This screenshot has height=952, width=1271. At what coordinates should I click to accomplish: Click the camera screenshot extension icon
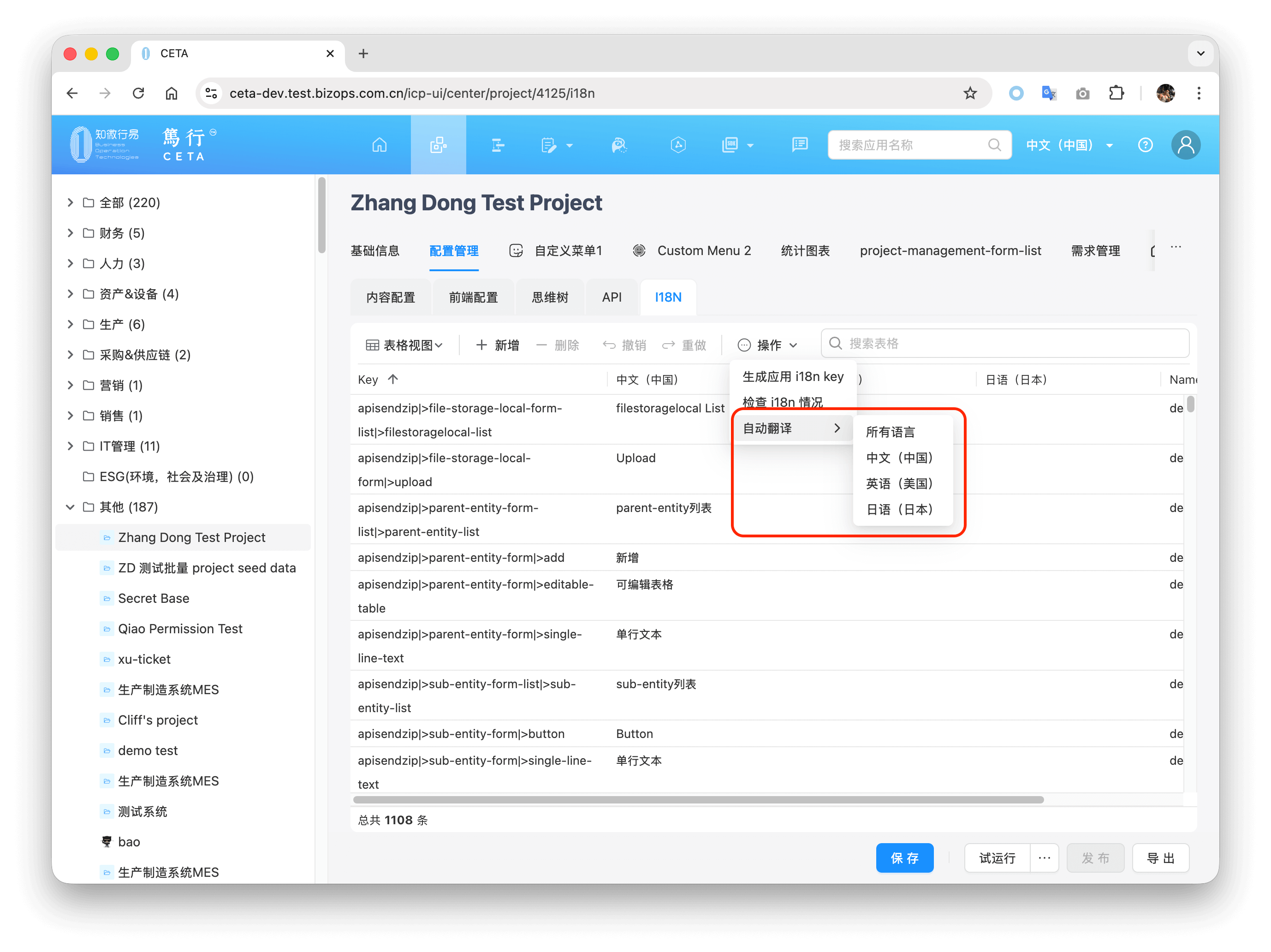click(x=1082, y=93)
